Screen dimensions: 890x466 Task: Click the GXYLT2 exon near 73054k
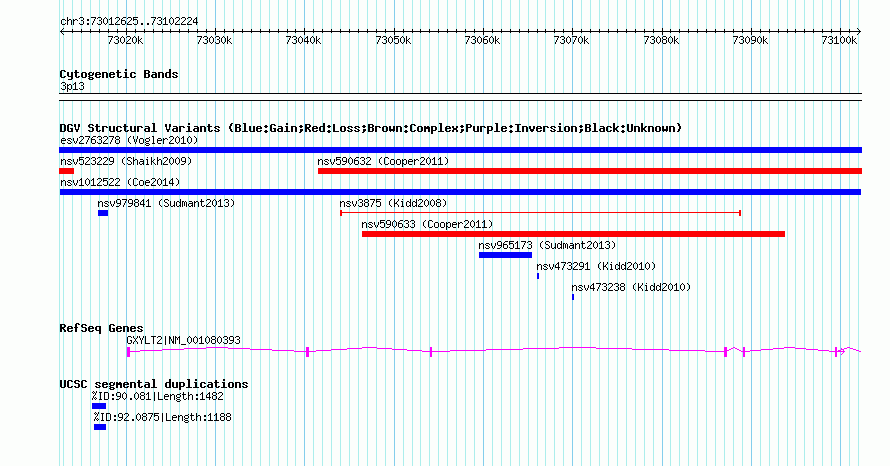(x=431, y=352)
